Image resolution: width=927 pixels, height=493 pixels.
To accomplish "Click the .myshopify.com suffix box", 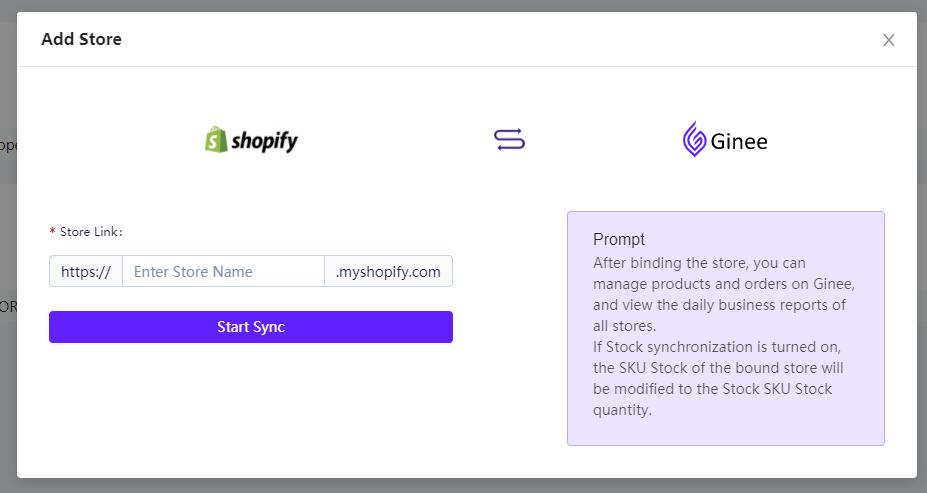I will tap(388, 271).
